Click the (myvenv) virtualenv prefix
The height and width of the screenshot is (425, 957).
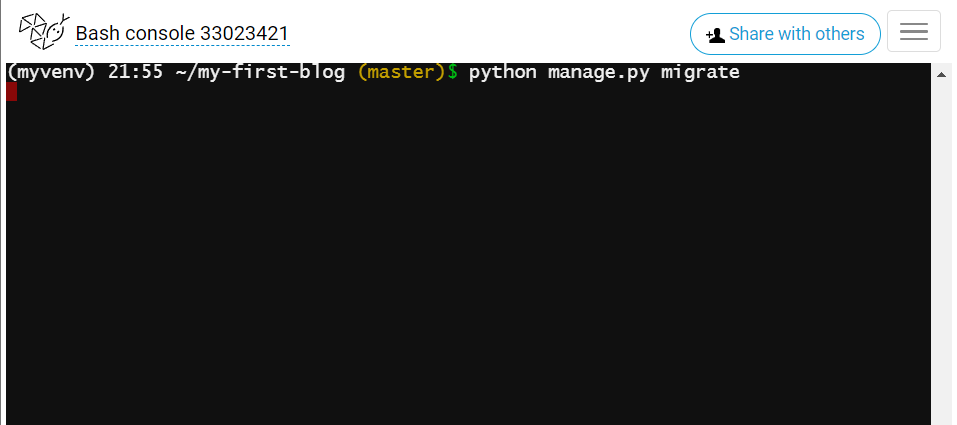tap(51, 73)
